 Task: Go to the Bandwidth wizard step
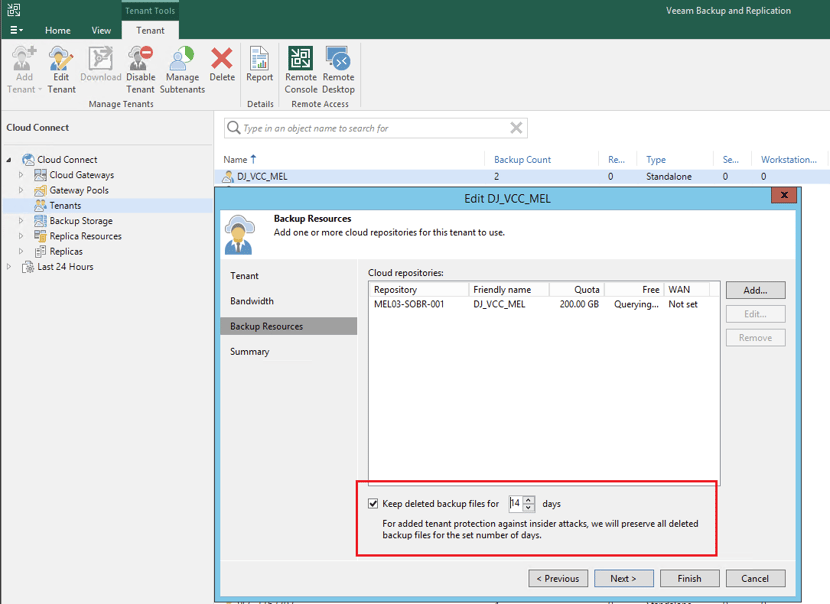click(x=252, y=301)
